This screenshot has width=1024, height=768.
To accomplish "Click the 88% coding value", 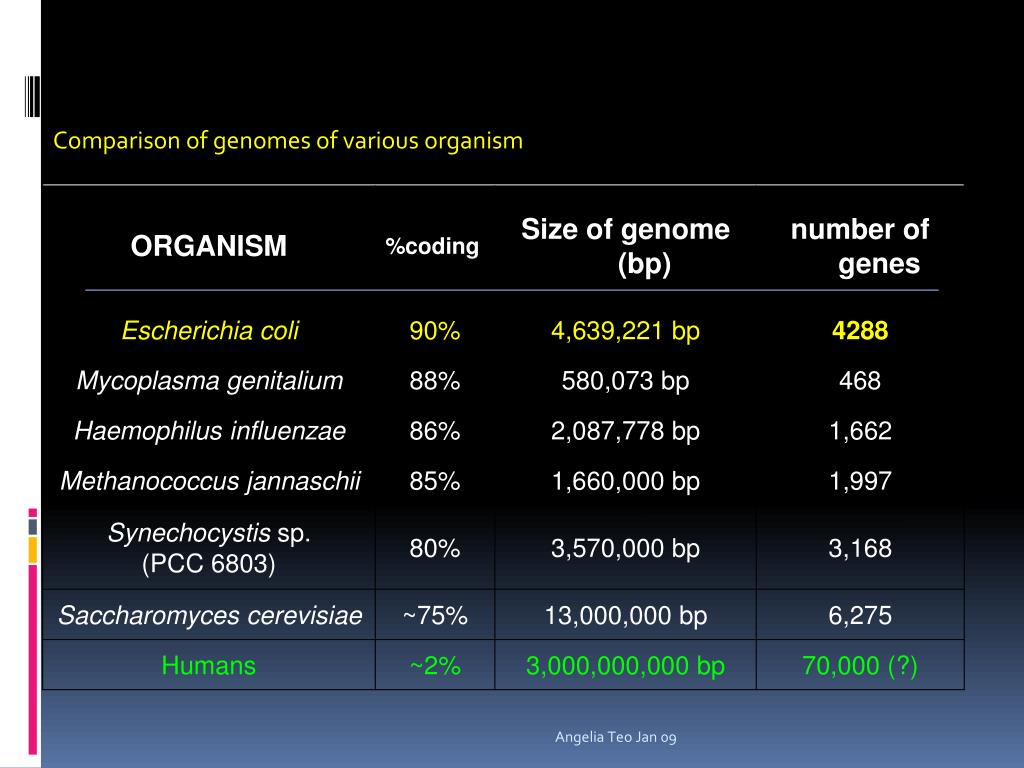I will pos(435,381).
